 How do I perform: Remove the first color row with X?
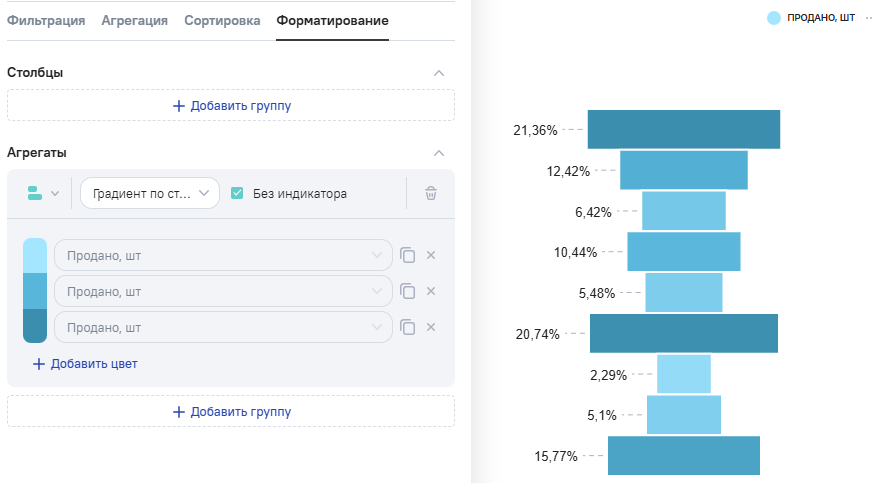point(431,255)
